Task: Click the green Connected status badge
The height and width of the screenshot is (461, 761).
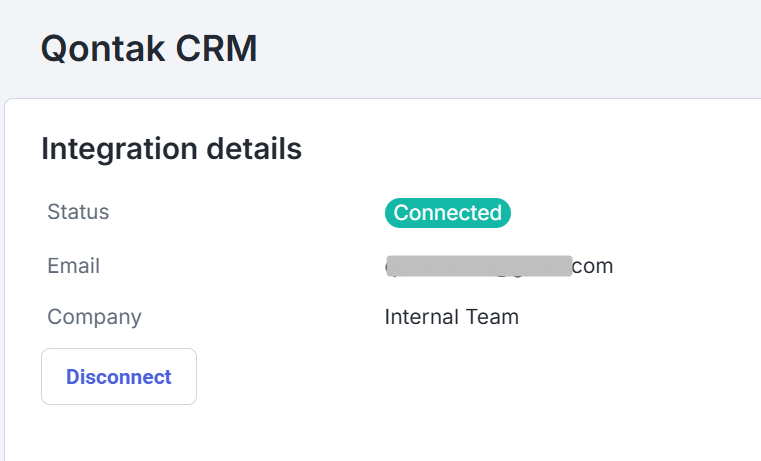Action: coord(447,213)
